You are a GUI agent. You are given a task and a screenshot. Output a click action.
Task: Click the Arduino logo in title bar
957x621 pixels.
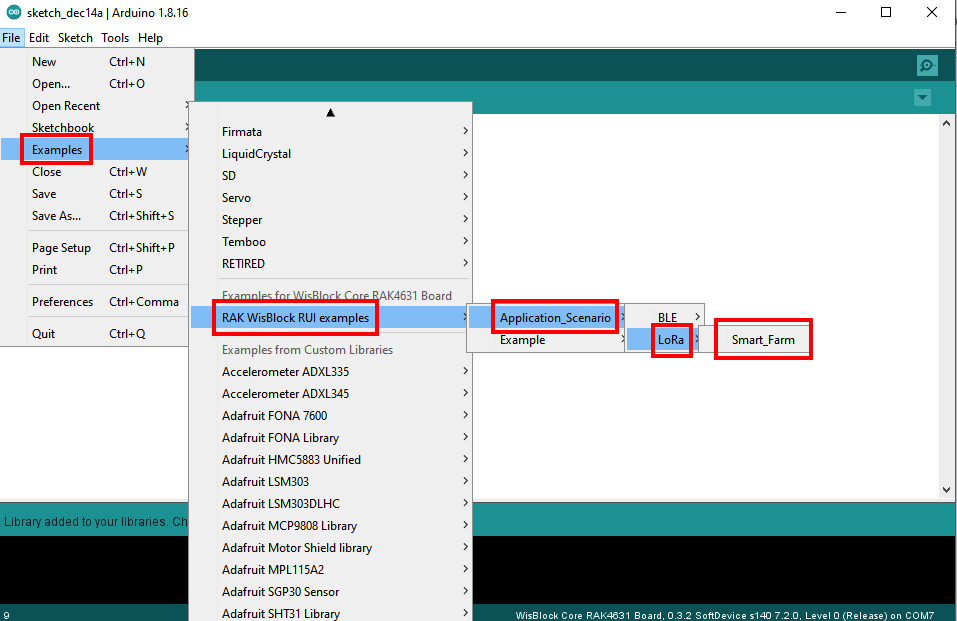tap(13, 12)
